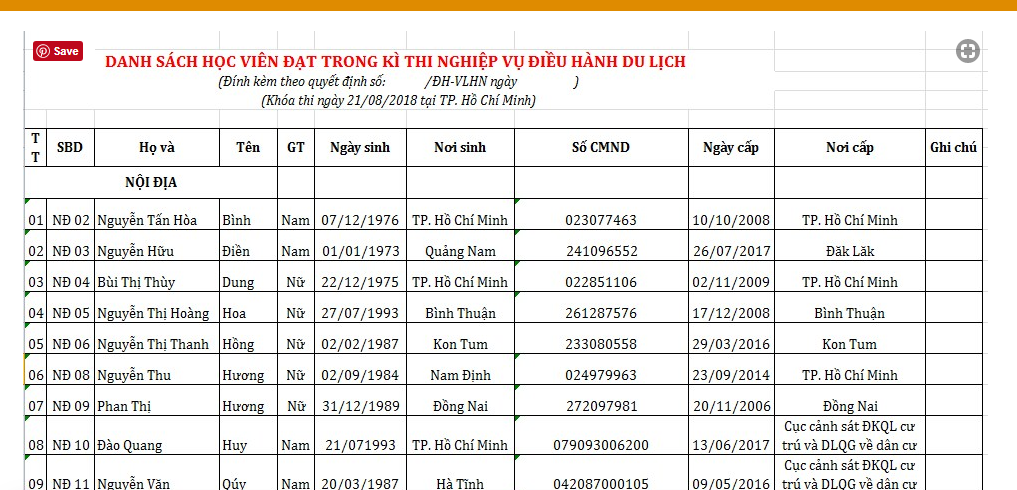Screen dimensions: 1017x490
Task: Click the 'NỘI ĐỊA' section row
Action: coord(151,183)
